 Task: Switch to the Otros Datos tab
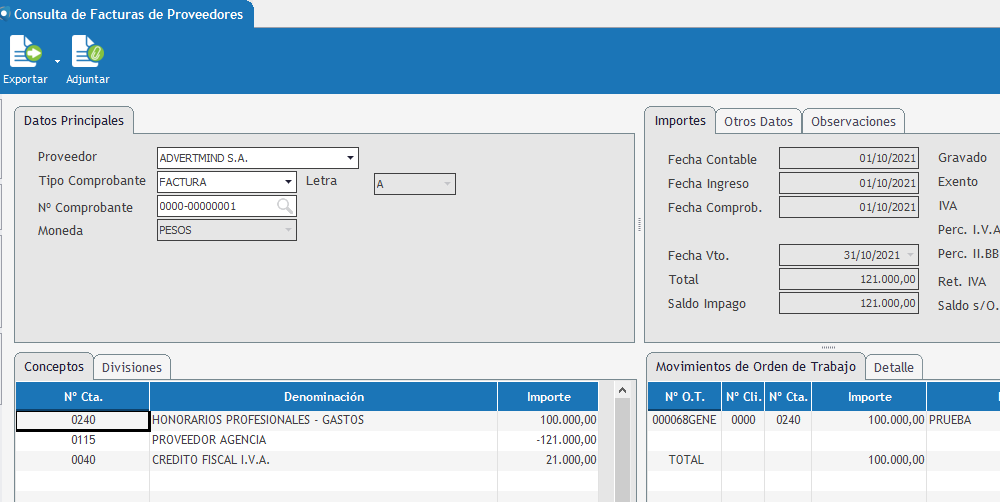pyautogui.click(x=758, y=121)
